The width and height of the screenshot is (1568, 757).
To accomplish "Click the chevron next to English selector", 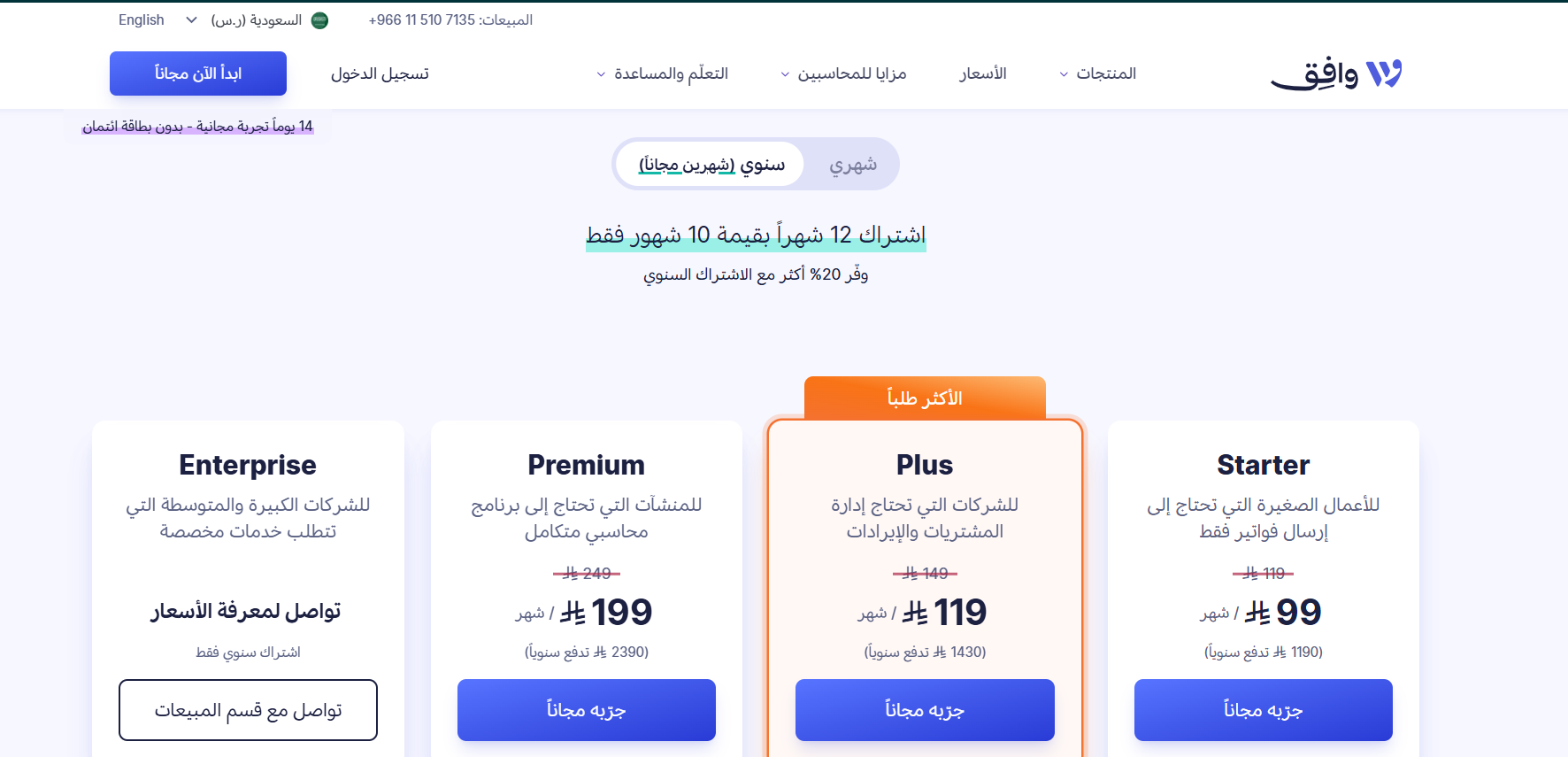I will 189,19.
